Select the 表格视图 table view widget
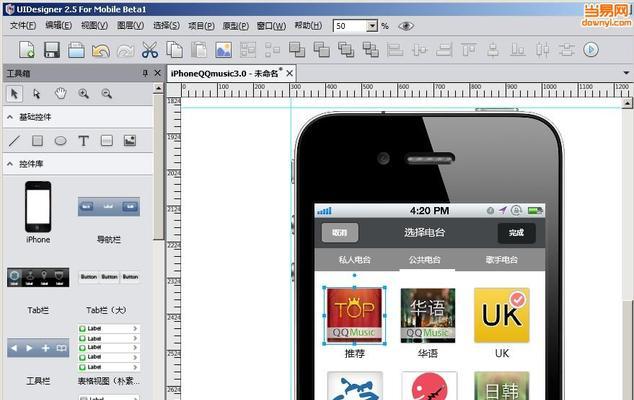Viewport: 634px width, 400px height. pos(109,348)
